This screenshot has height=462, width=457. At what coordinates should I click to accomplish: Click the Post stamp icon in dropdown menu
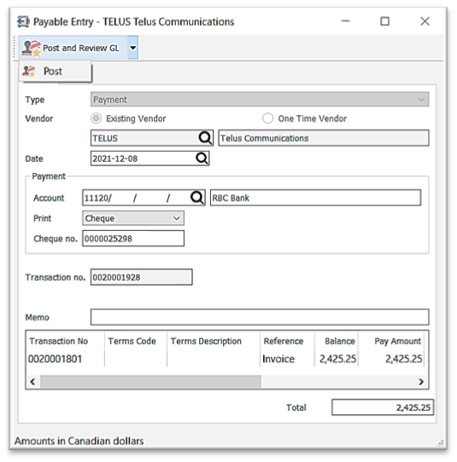click(x=29, y=71)
